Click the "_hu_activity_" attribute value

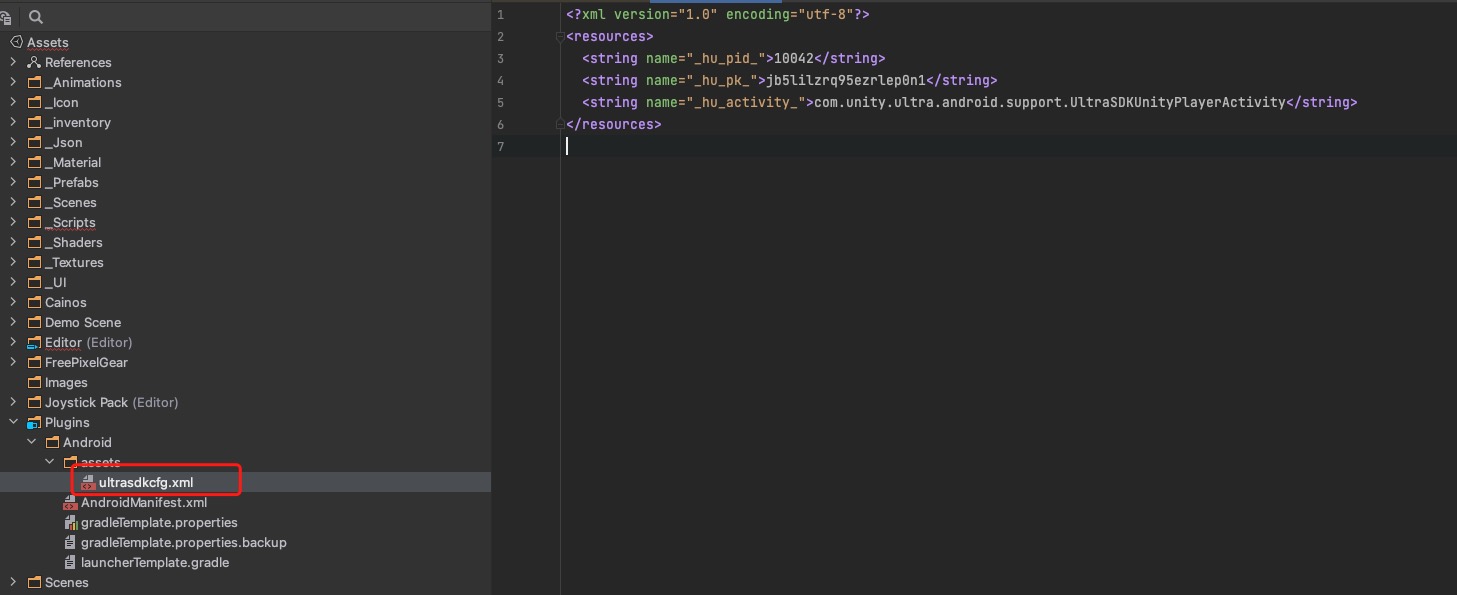[745, 102]
